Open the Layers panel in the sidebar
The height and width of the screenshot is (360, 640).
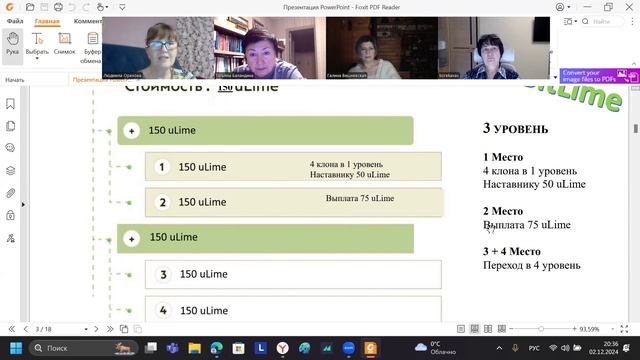[11, 170]
